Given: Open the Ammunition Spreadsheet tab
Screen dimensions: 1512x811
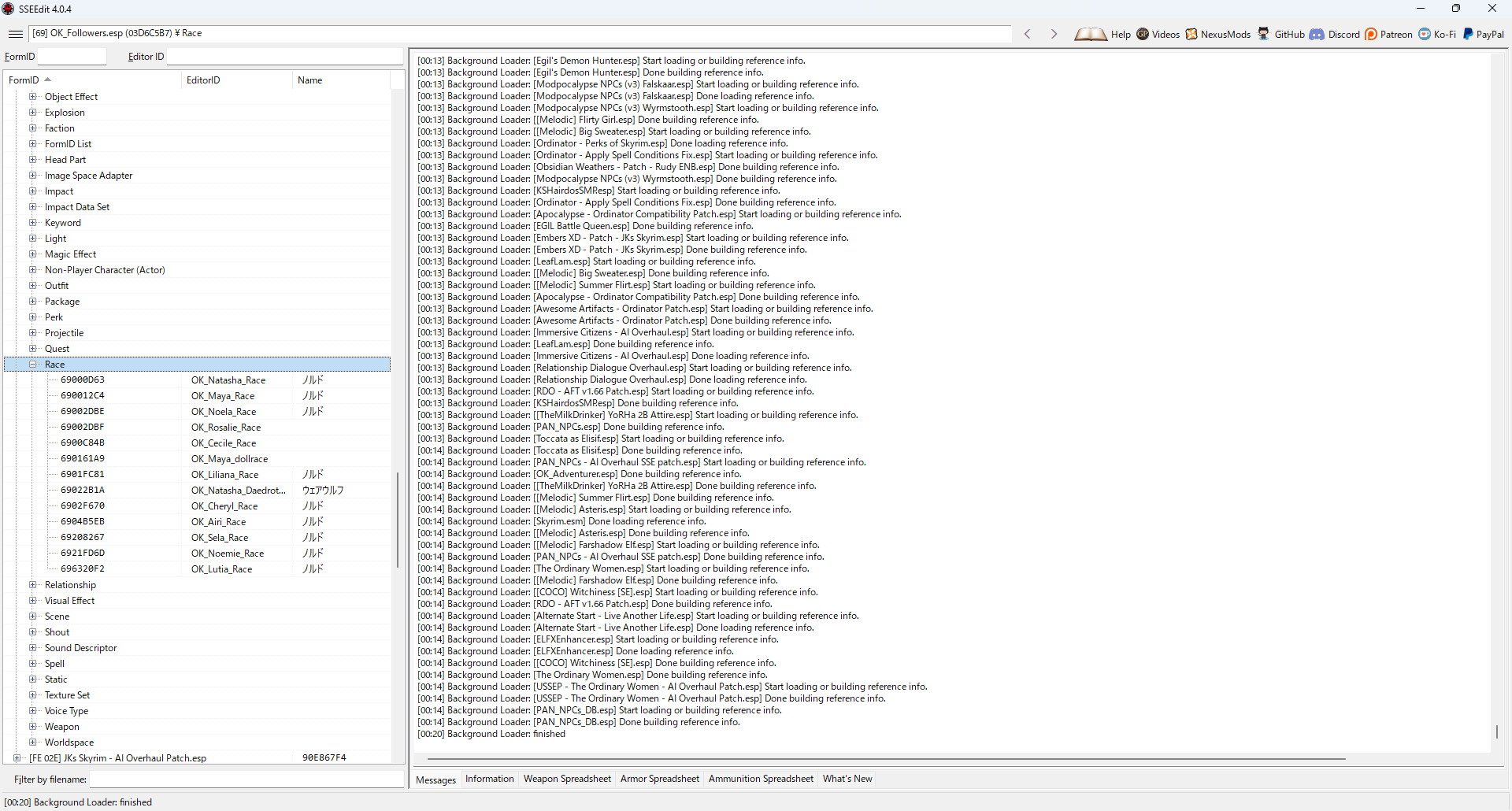Looking at the screenshot, I should pos(761,779).
